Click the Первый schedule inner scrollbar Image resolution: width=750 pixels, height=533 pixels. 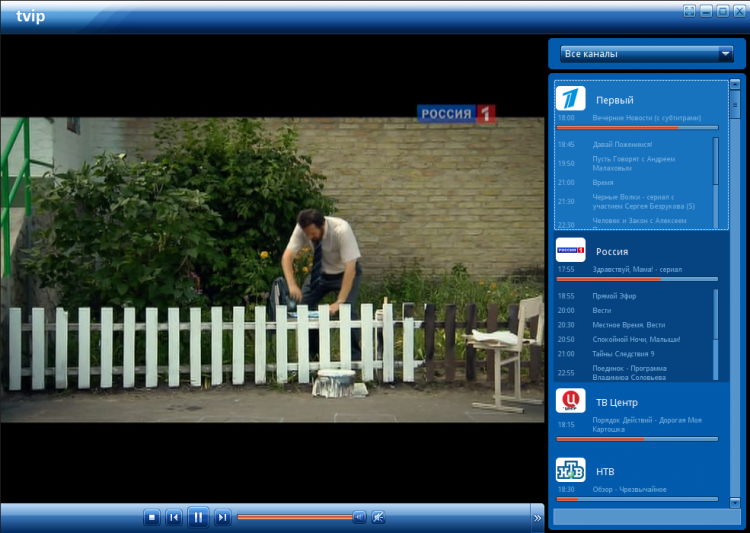click(x=716, y=161)
